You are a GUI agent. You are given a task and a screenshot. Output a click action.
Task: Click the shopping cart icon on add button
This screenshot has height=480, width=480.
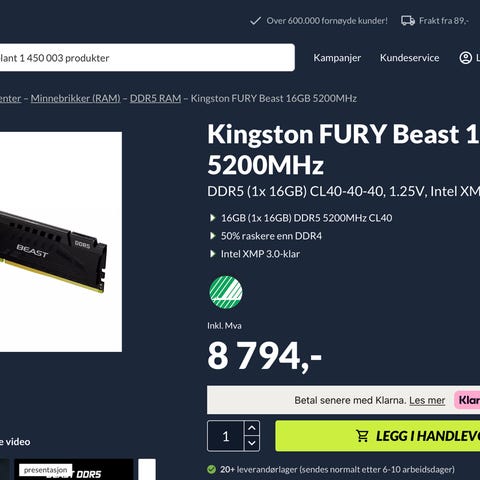[x=362, y=436]
